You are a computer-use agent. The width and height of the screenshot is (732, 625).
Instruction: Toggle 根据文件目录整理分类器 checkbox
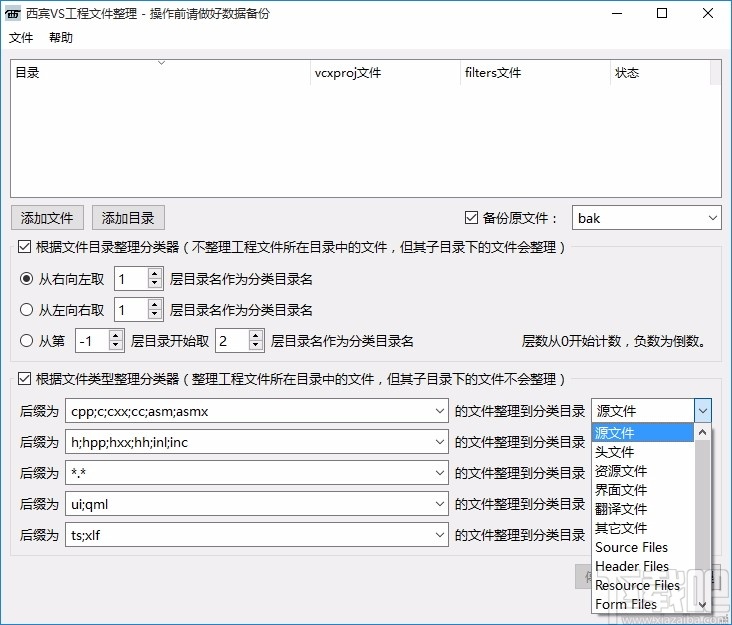point(24,246)
